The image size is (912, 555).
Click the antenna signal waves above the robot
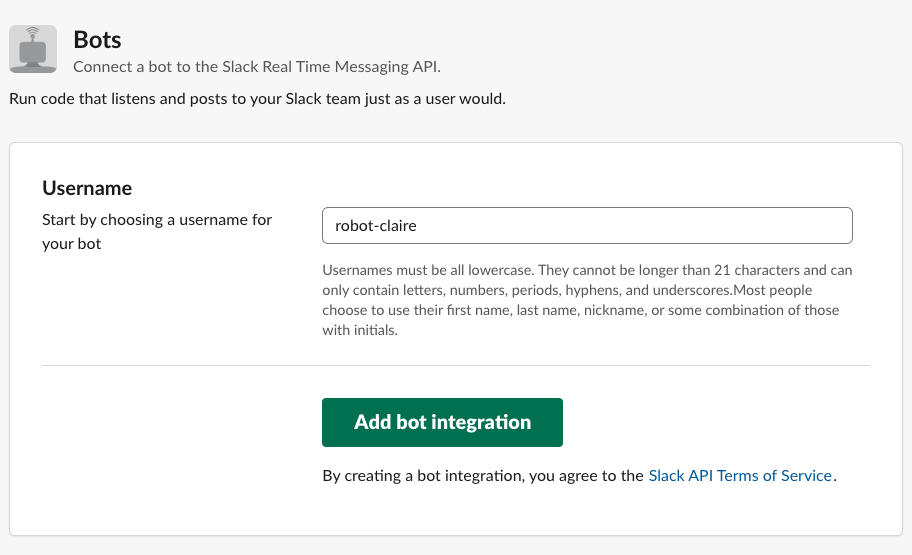33,32
